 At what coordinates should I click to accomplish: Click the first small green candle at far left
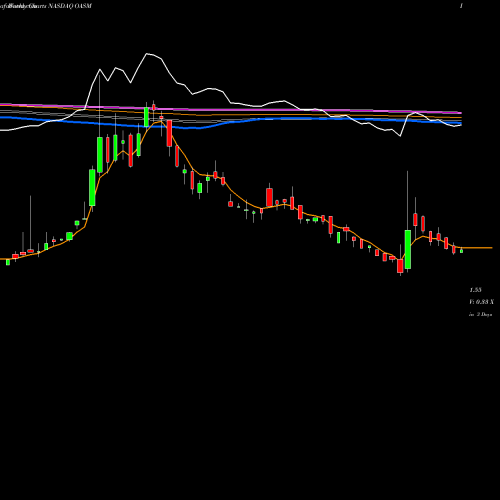(x=8, y=262)
